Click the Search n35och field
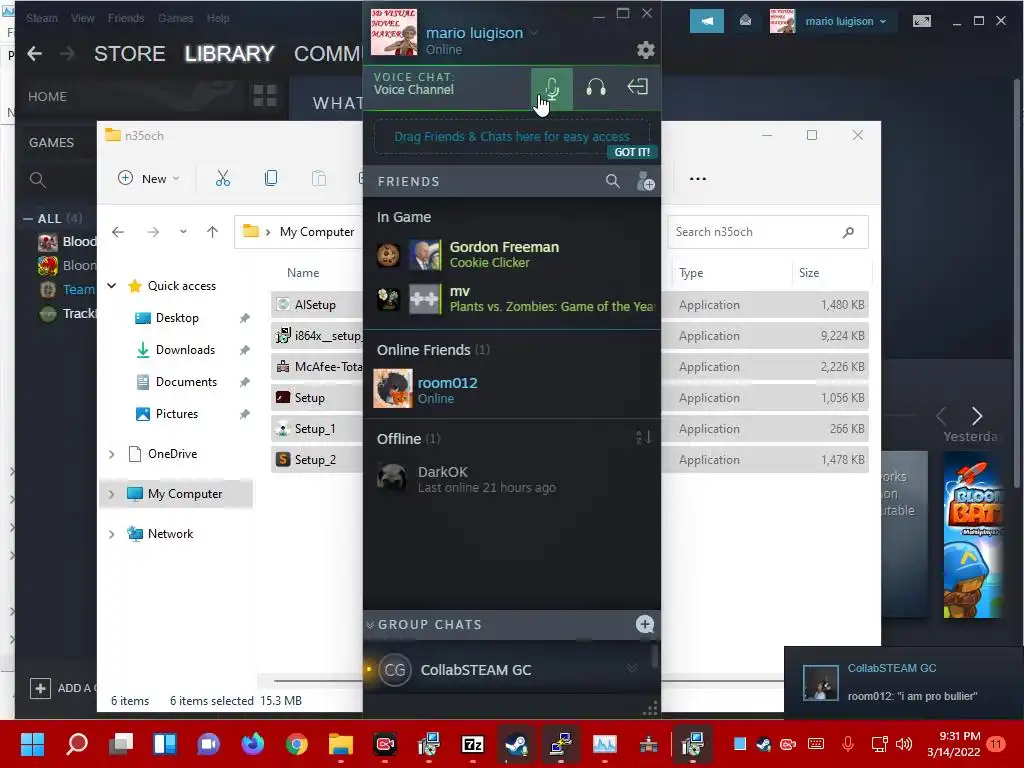This screenshot has width=1024, height=768. (x=768, y=232)
